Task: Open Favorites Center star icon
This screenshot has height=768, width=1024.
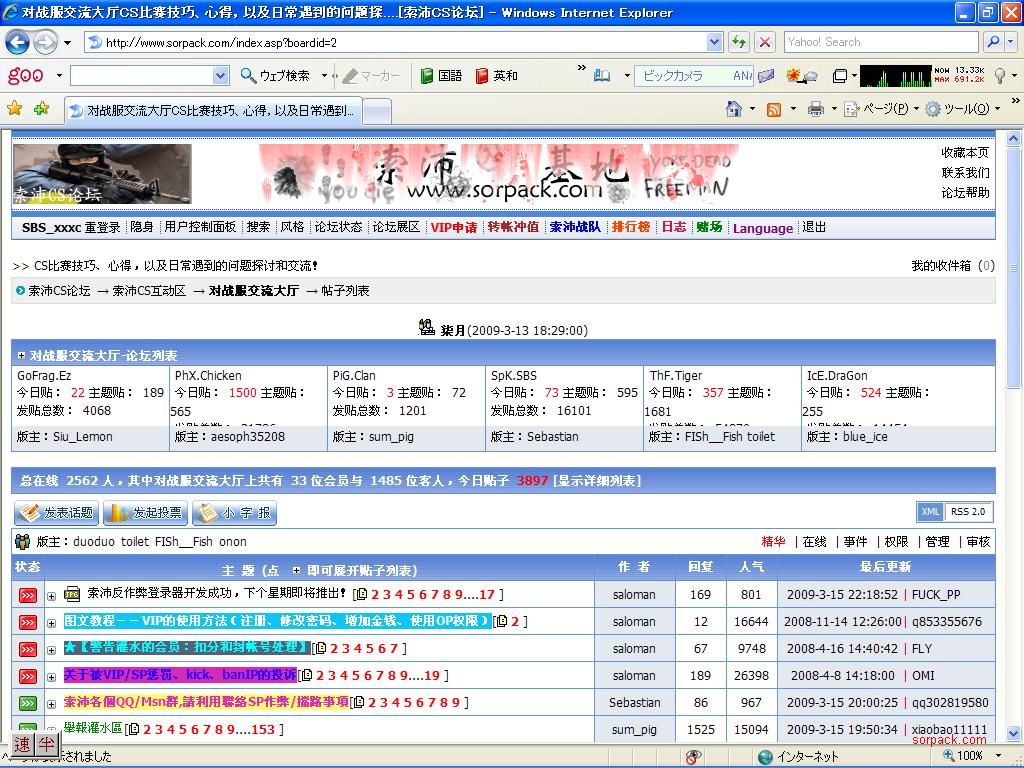Action: (15, 109)
